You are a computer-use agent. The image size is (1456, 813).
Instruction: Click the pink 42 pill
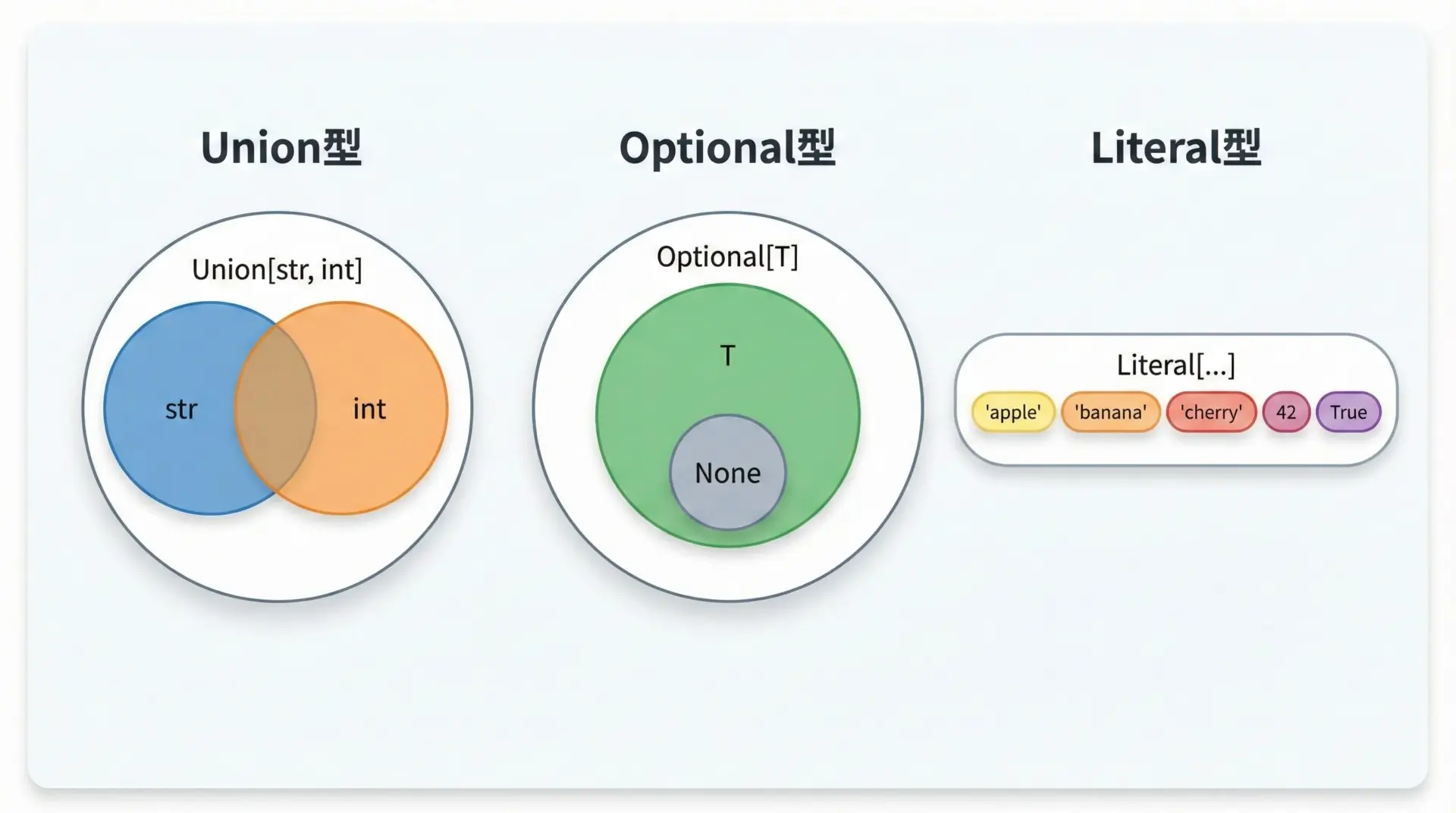(x=1286, y=413)
